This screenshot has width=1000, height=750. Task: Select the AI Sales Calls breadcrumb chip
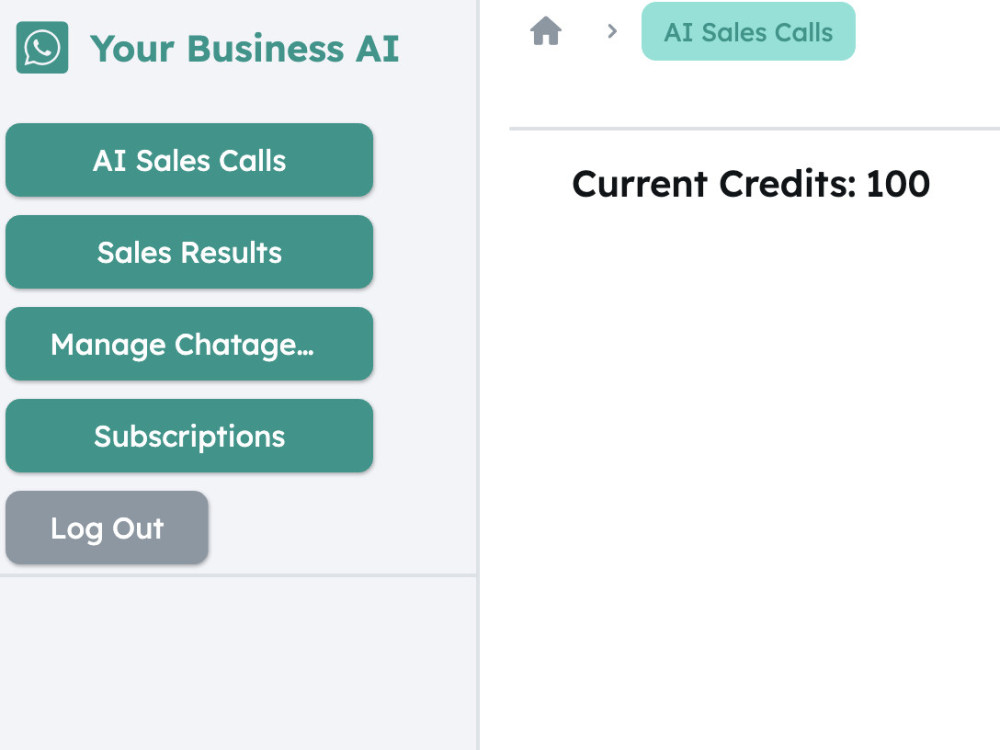pyautogui.click(x=748, y=31)
